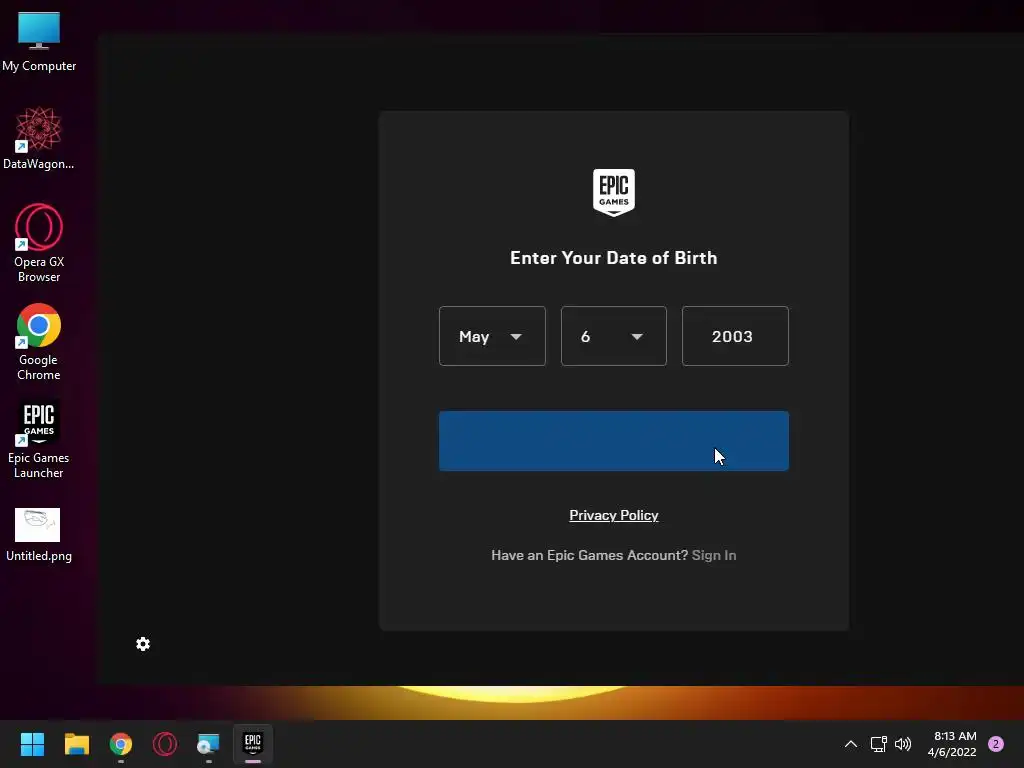Screen dimensions: 1024x768
Task: Open the notification badge showing 2
Action: click(x=996, y=744)
